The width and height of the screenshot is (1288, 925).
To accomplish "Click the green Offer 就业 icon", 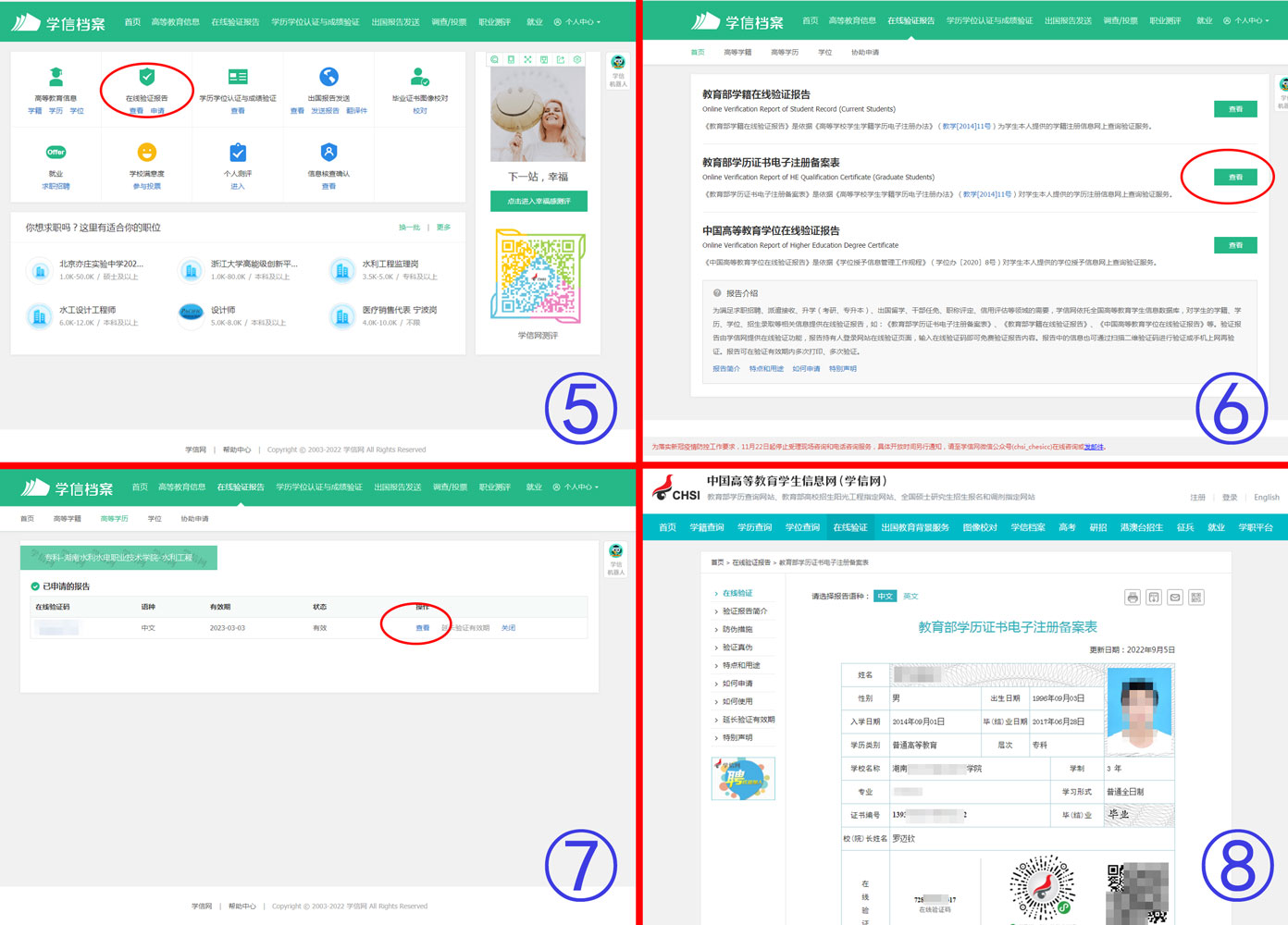I will click(x=56, y=153).
